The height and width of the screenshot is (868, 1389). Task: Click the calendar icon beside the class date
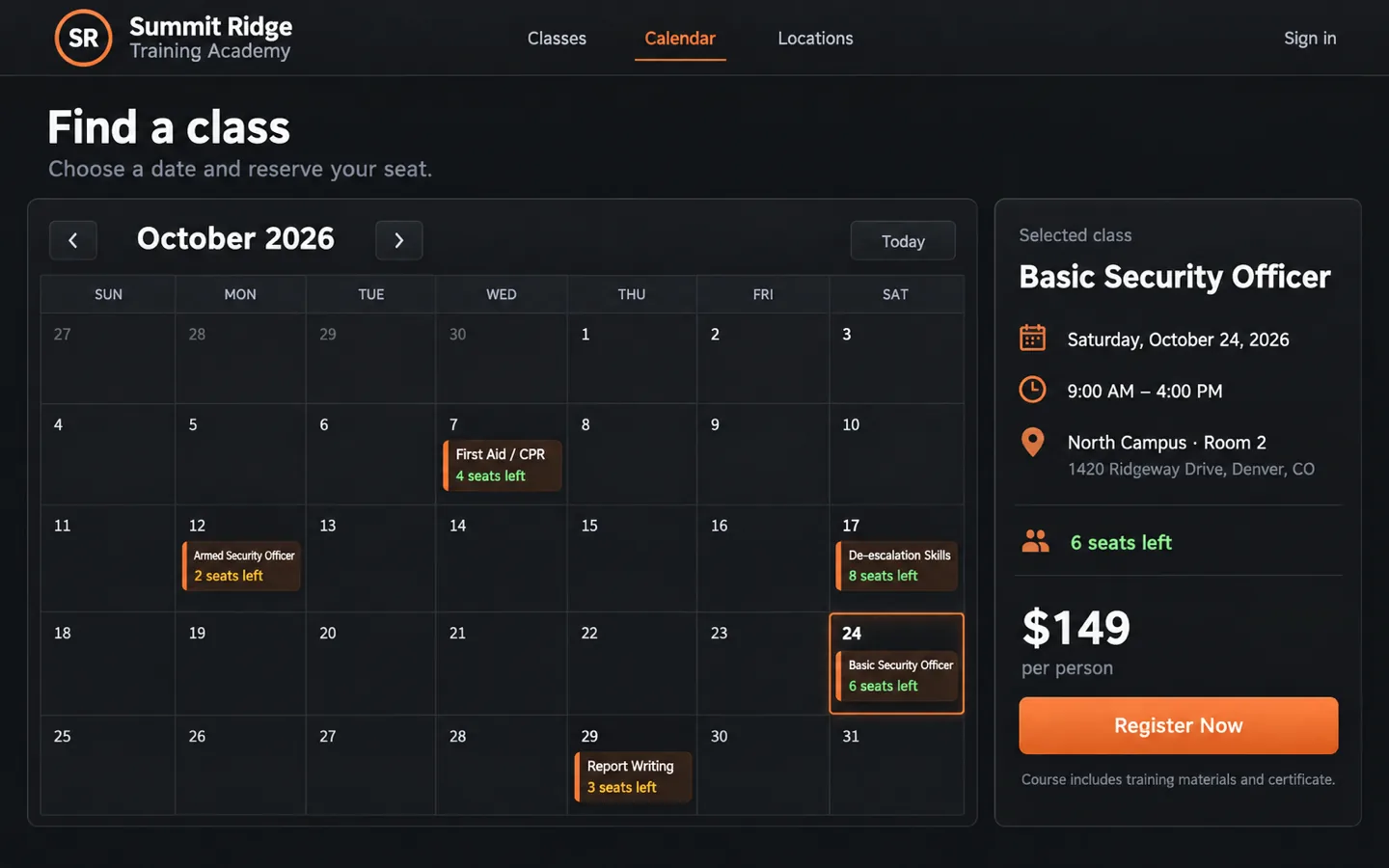coord(1032,339)
